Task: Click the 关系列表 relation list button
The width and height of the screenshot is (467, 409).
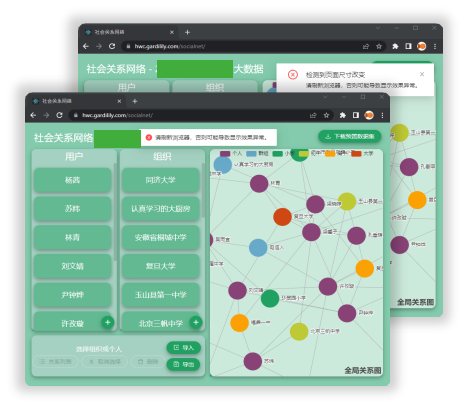Action: pos(55,362)
